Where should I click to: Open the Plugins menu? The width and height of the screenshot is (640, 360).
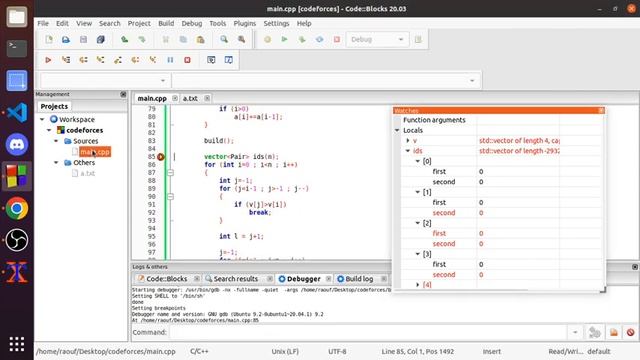point(244,23)
